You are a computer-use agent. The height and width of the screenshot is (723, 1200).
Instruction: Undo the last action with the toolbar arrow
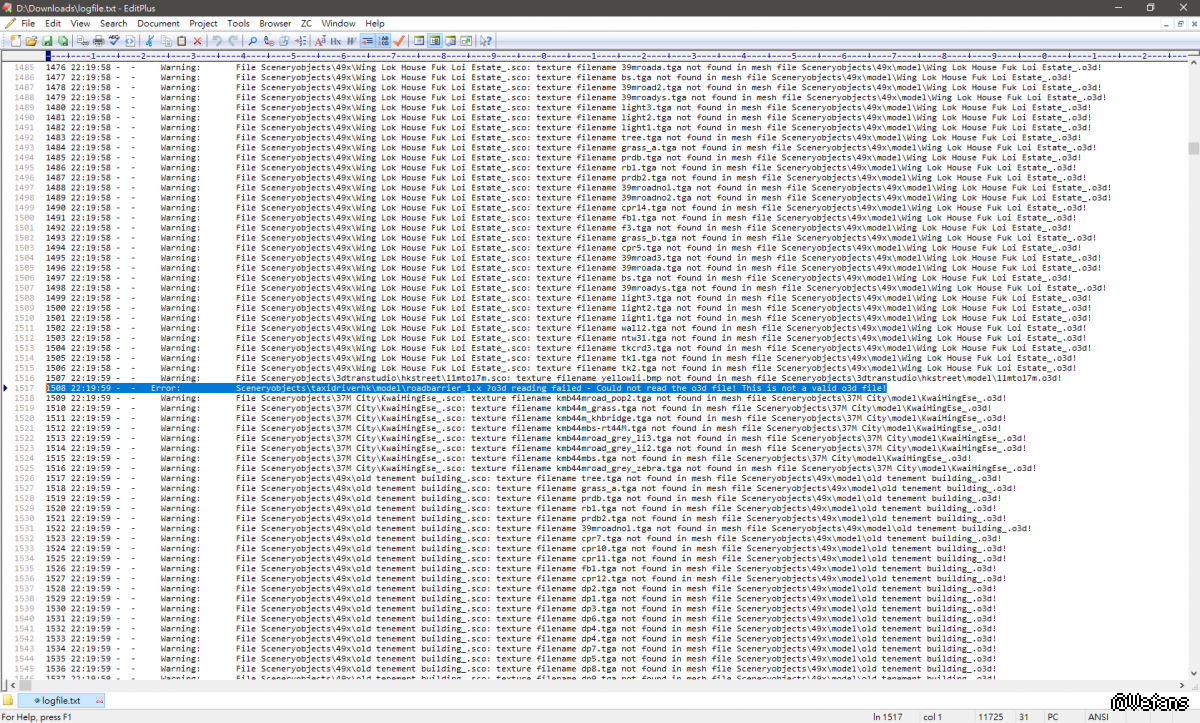pos(216,40)
